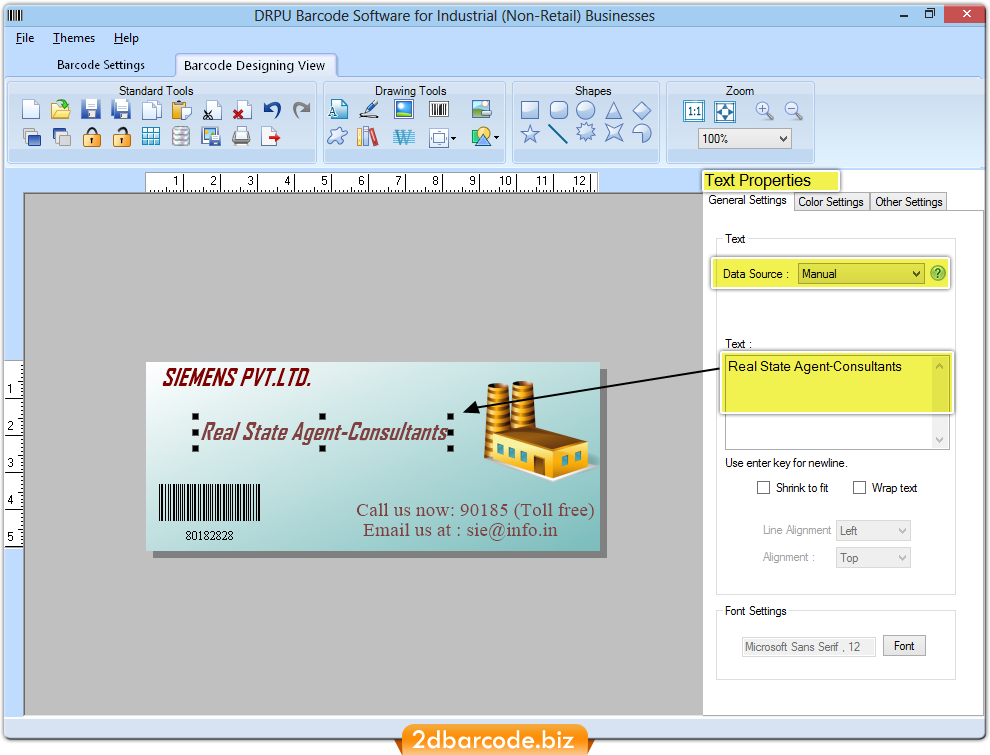The image size is (990, 755).
Task: Draw a four-point star shape
Action: tap(614, 133)
